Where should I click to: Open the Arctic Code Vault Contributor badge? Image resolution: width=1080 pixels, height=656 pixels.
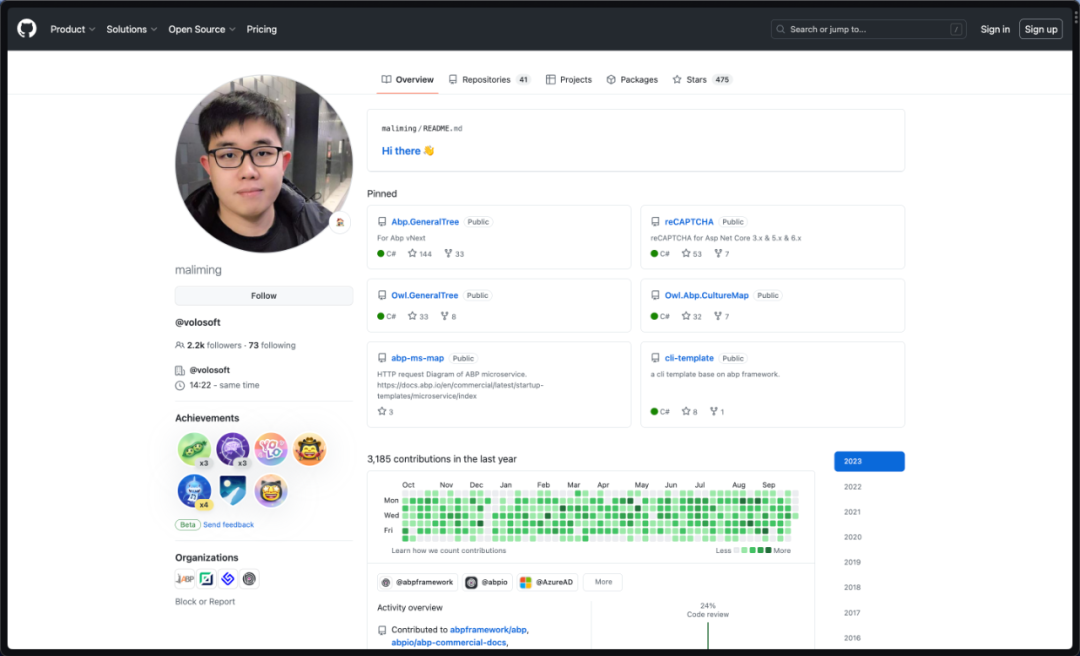tap(233, 491)
